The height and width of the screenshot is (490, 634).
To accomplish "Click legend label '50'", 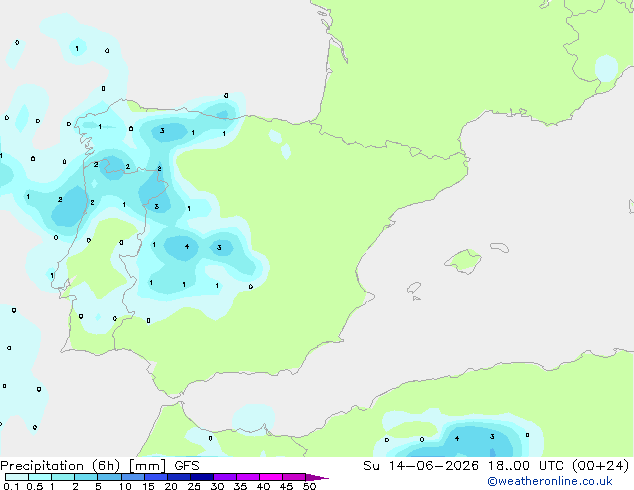I will click(x=309, y=486).
